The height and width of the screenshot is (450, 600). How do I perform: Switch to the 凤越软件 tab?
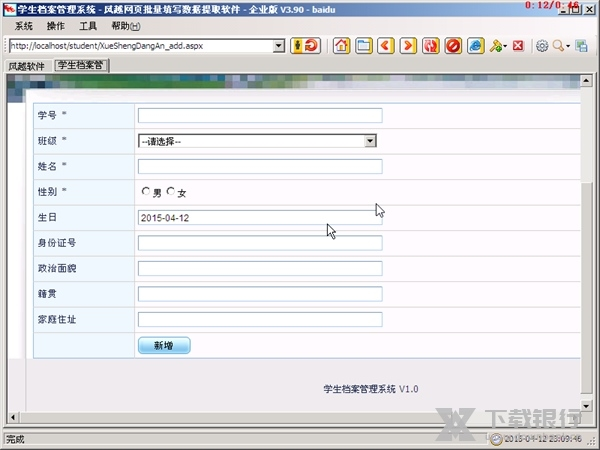tap(26, 66)
